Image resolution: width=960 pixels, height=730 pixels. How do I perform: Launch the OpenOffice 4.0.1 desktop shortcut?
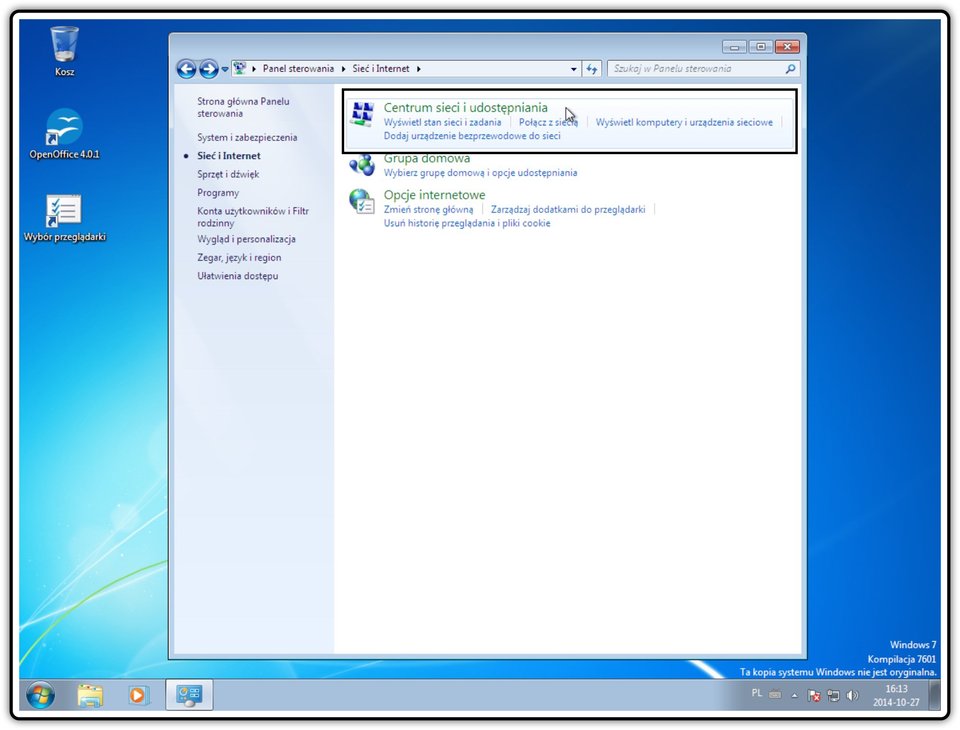[x=64, y=134]
